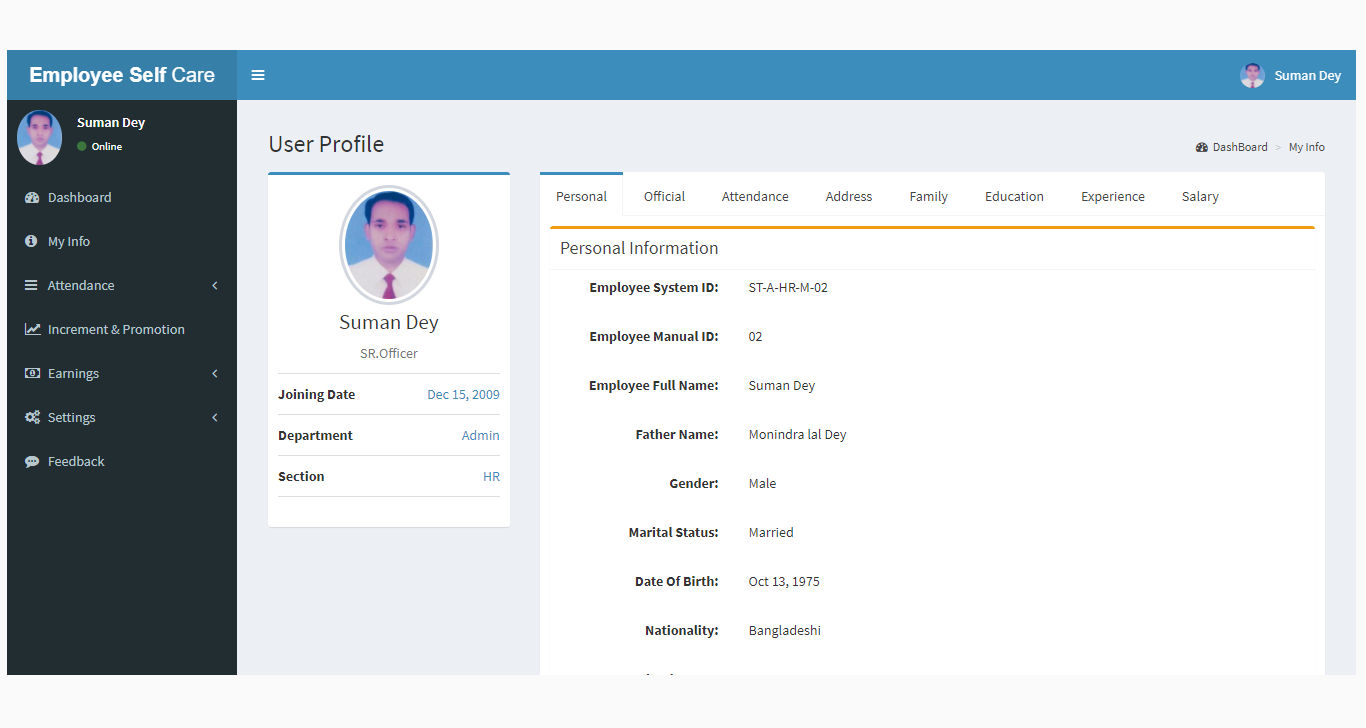Click the Dashboard gauge icon in sidebar
This screenshot has height=728, width=1366.
tap(32, 198)
